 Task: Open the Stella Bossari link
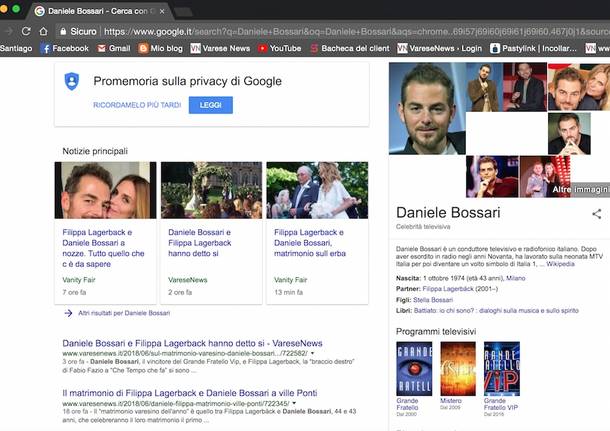(x=433, y=300)
